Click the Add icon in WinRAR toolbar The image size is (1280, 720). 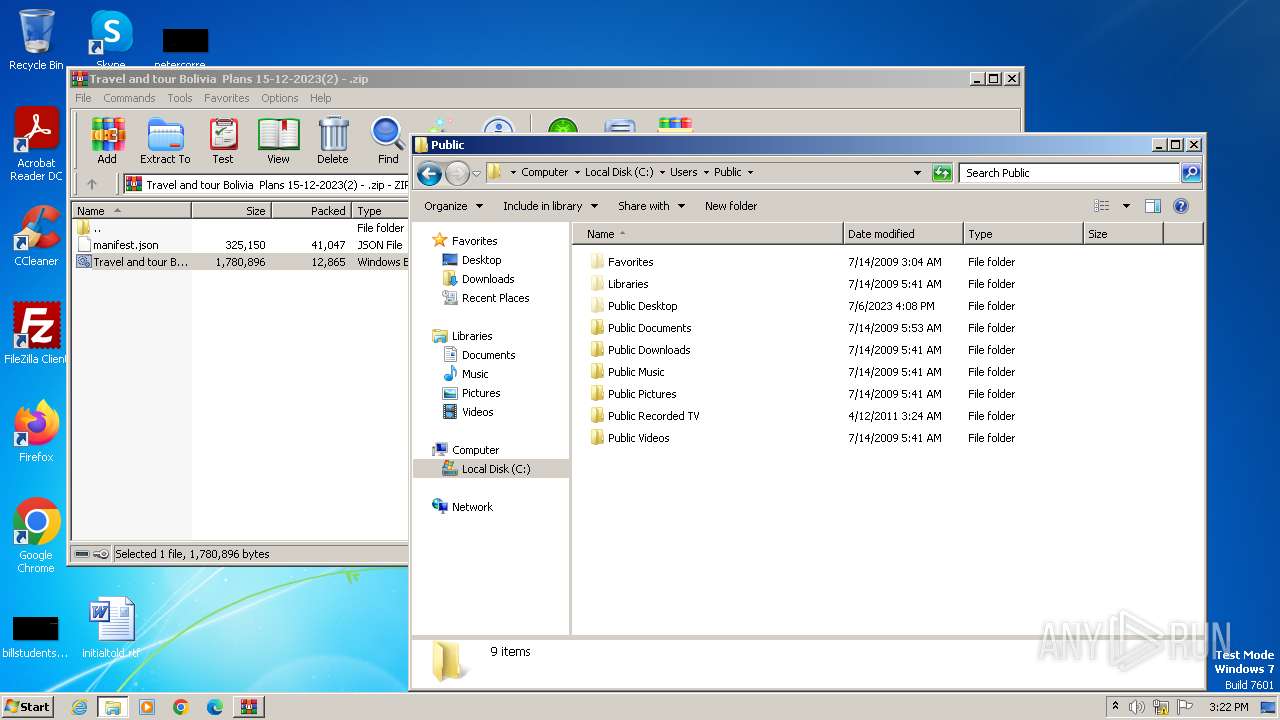point(107,140)
